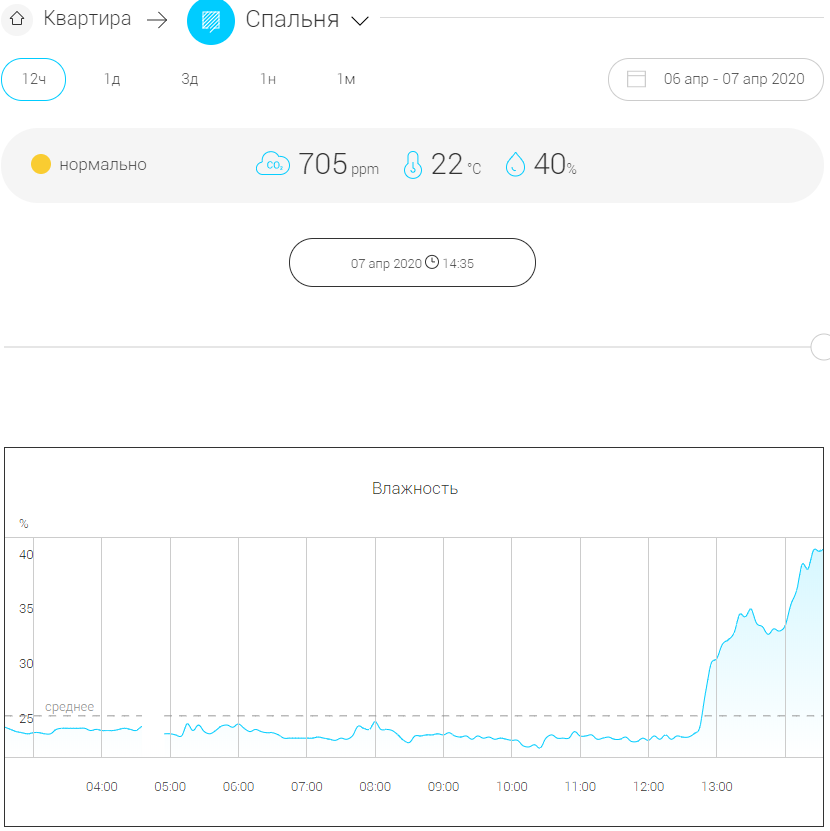
Task: Click the clock icon in timestamp
Action: (x=432, y=263)
